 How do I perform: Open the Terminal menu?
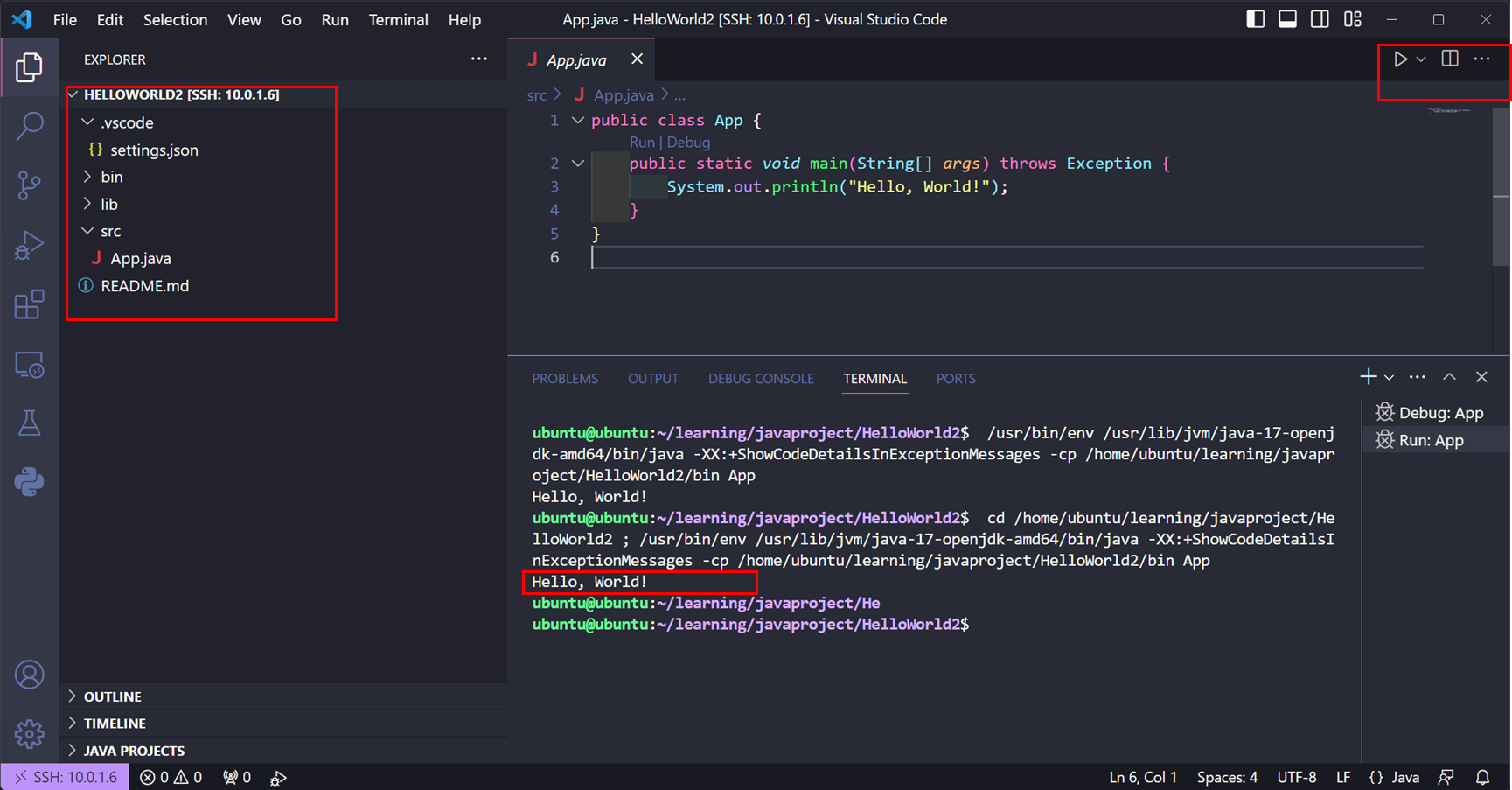click(398, 19)
